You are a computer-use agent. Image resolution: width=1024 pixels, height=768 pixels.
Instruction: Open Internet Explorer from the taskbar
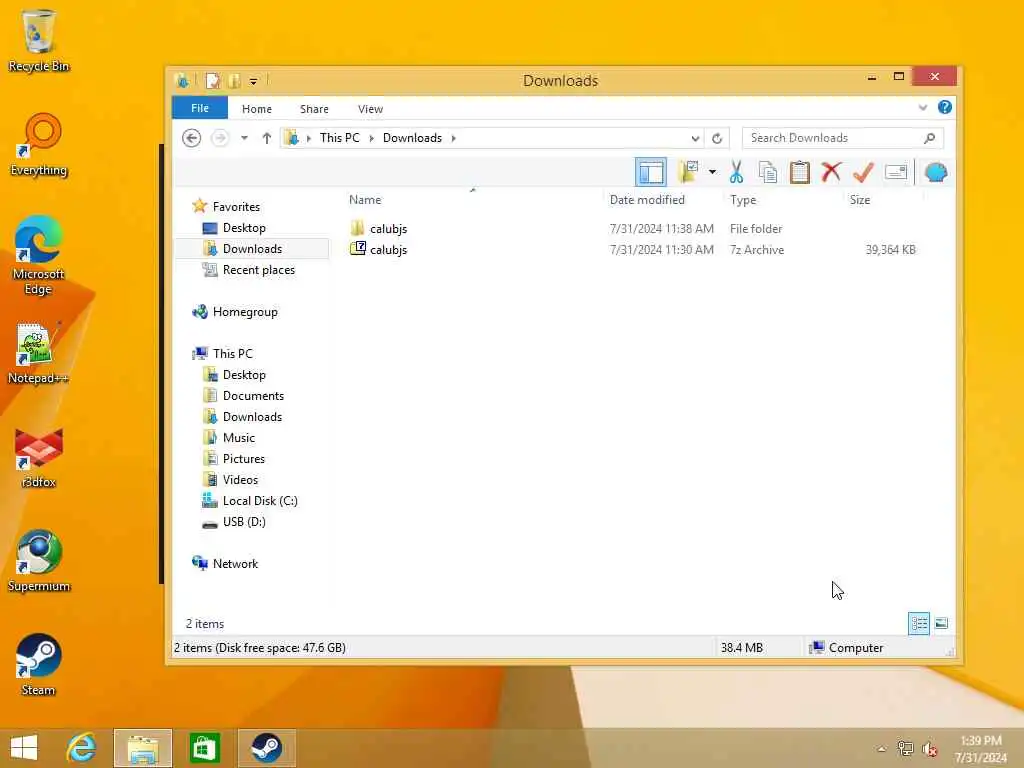[x=82, y=748]
